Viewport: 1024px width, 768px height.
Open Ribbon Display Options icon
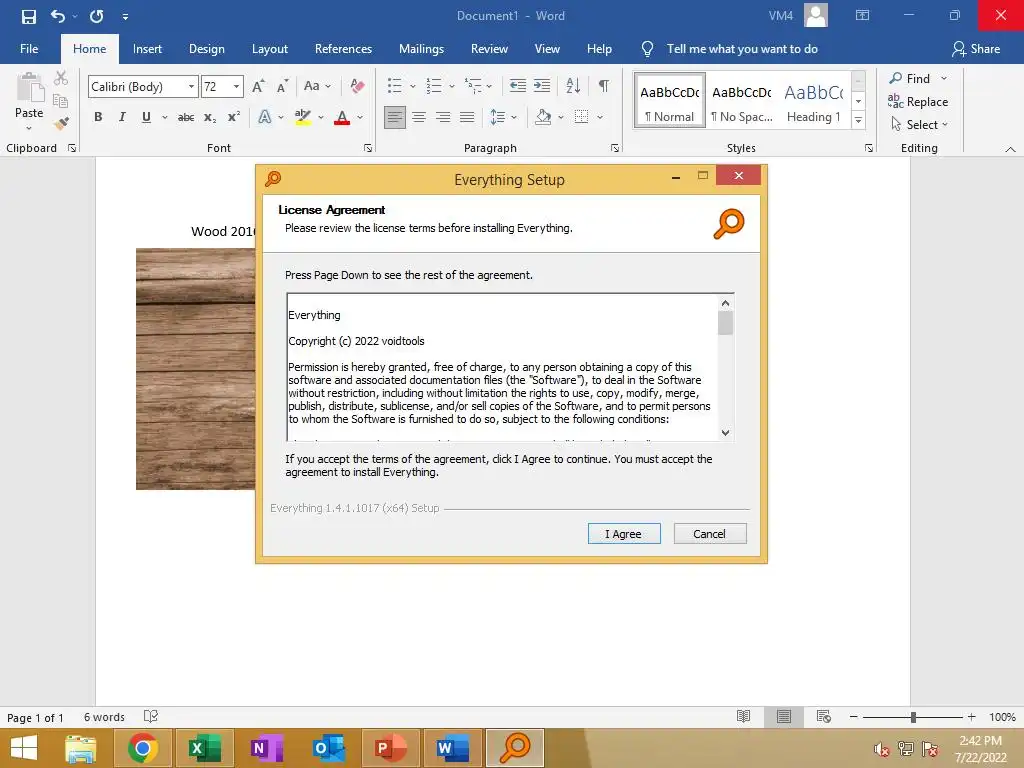pos(863,15)
